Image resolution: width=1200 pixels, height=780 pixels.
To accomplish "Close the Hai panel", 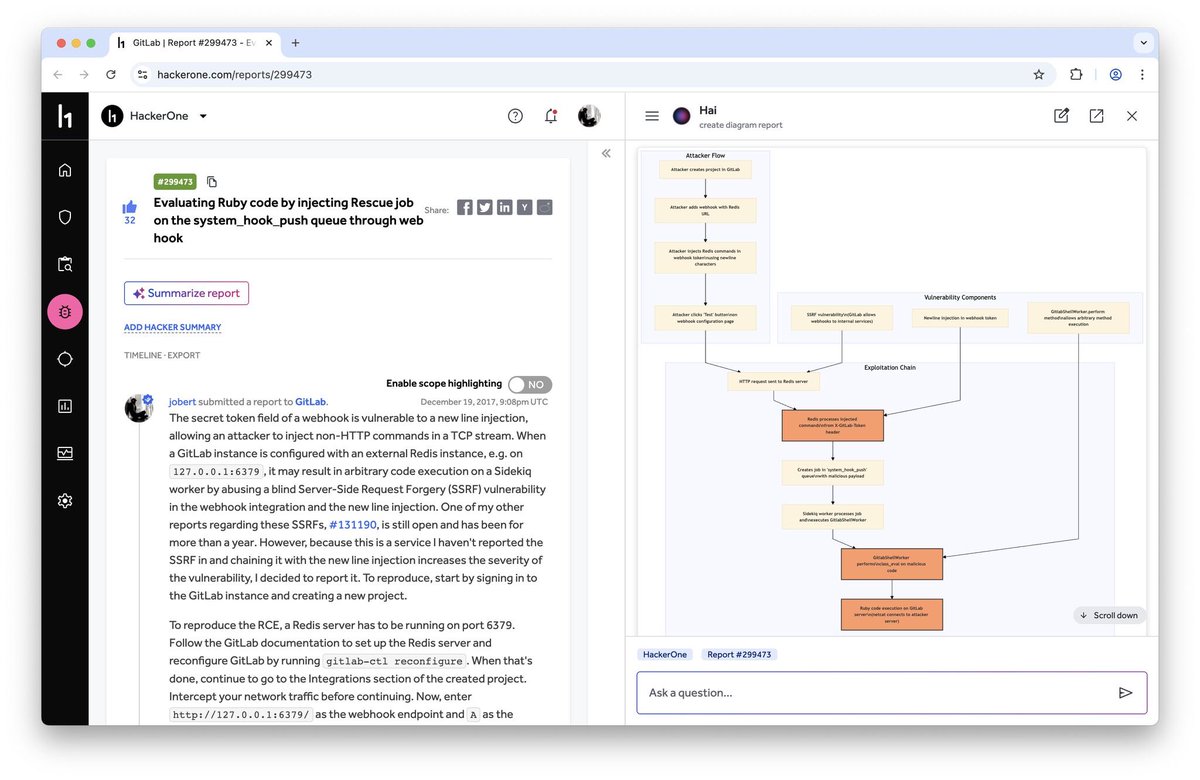I will [1132, 116].
